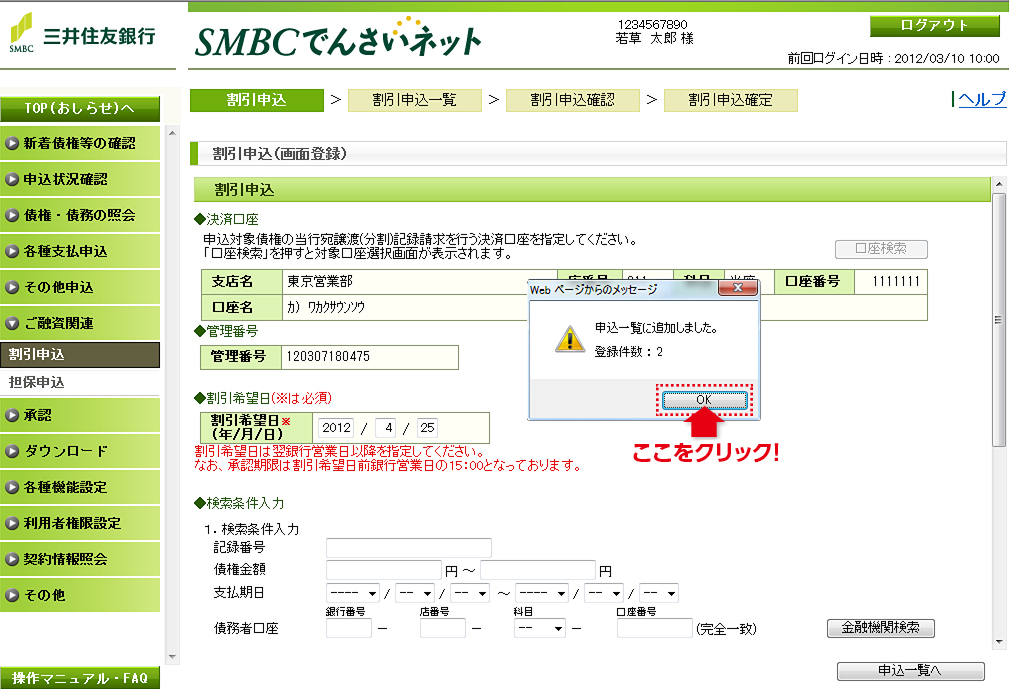Open the 支払期日 end year dropdown
1012x690 pixels.
pyautogui.click(x=542, y=593)
